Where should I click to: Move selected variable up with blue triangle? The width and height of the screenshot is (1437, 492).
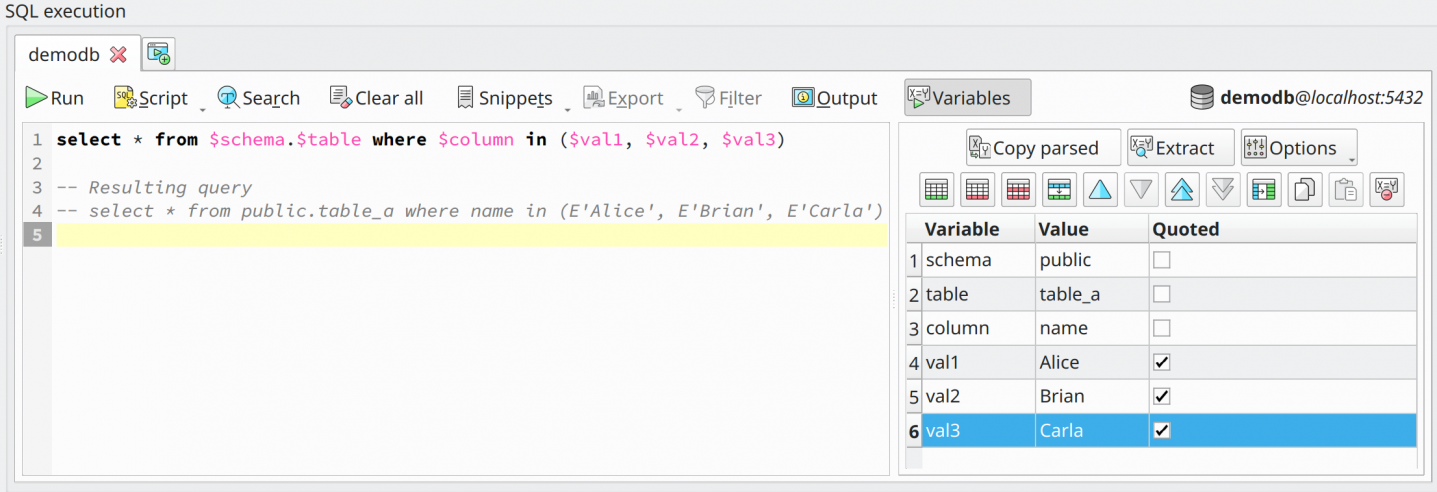click(x=1100, y=189)
